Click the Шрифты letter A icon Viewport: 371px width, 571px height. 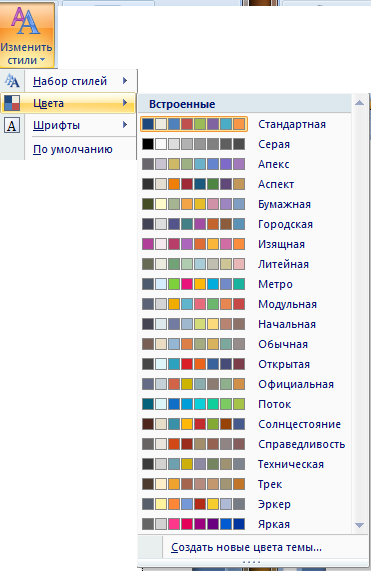pyautogui.click(x=12, y=126)
